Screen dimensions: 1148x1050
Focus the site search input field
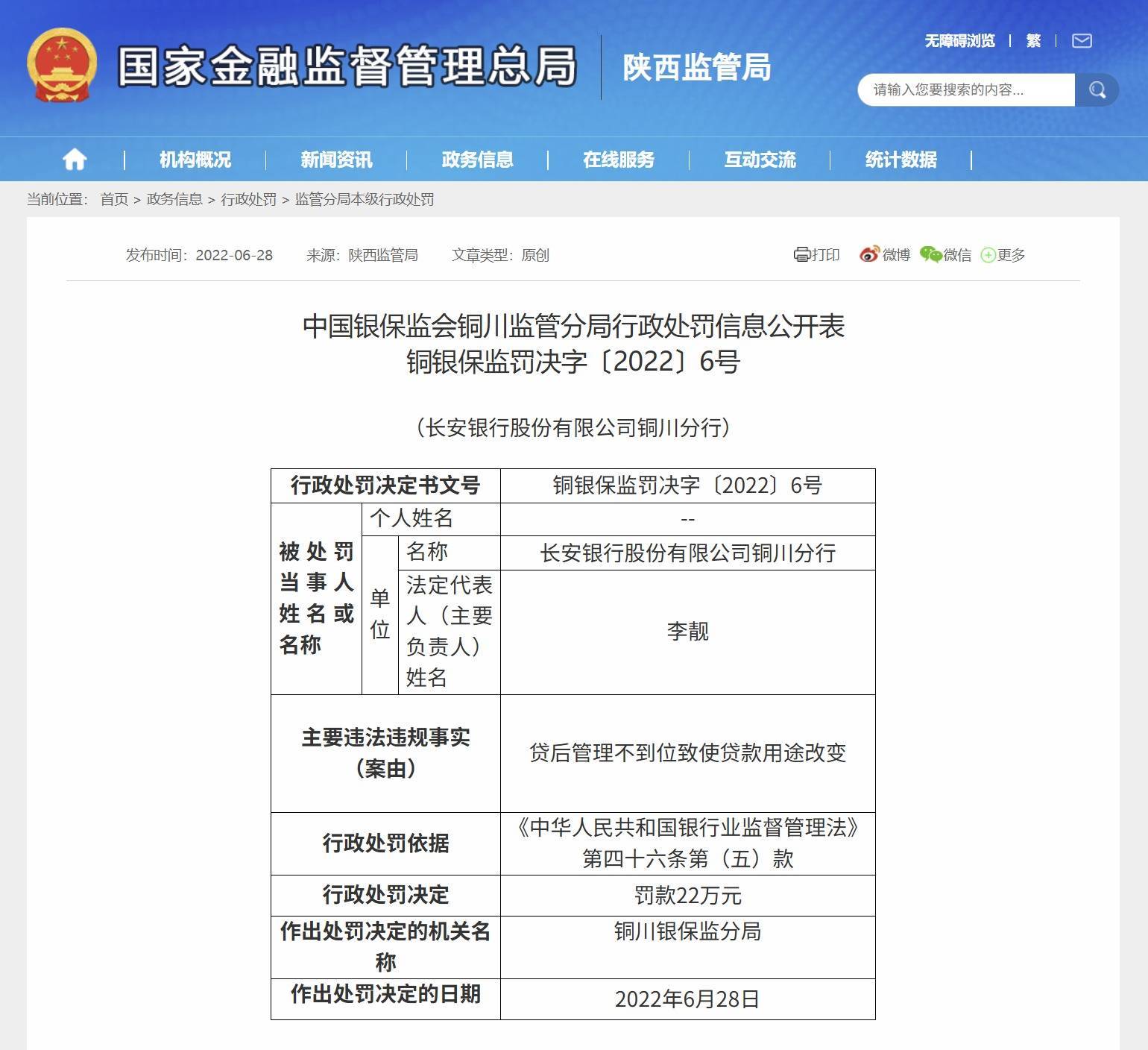pyautogui.click(x=967, y=89)
